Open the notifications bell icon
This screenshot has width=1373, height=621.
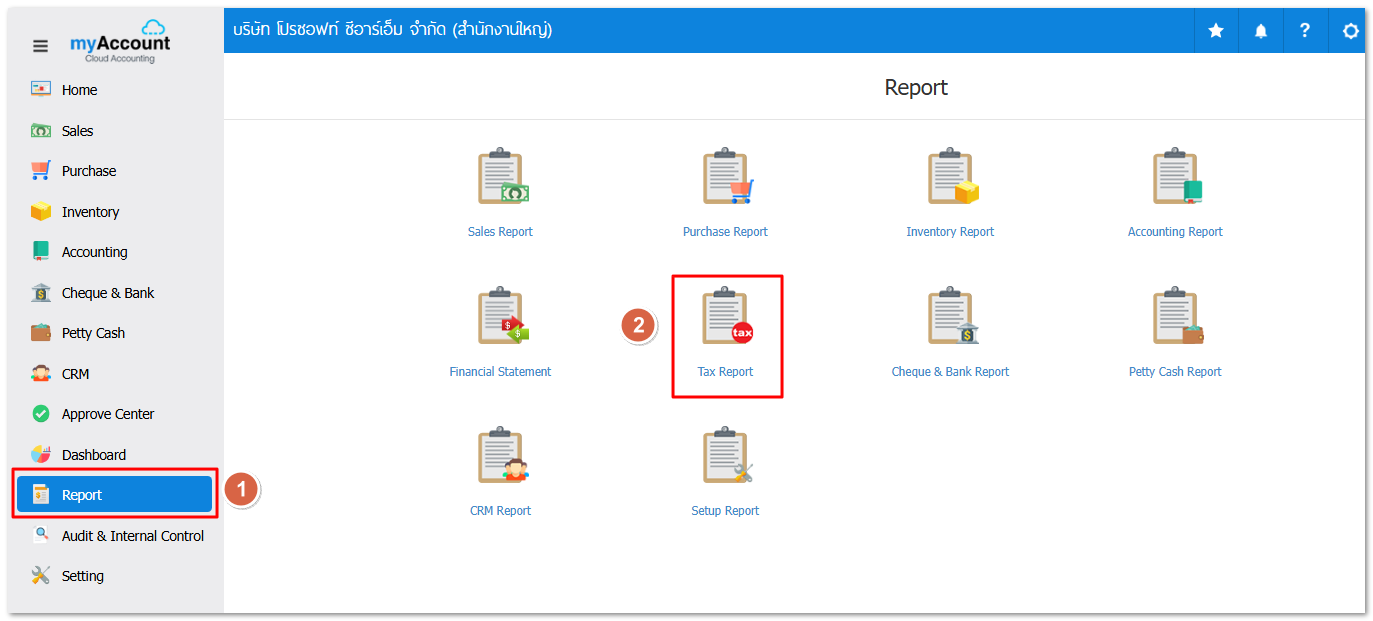[1261, 31]
